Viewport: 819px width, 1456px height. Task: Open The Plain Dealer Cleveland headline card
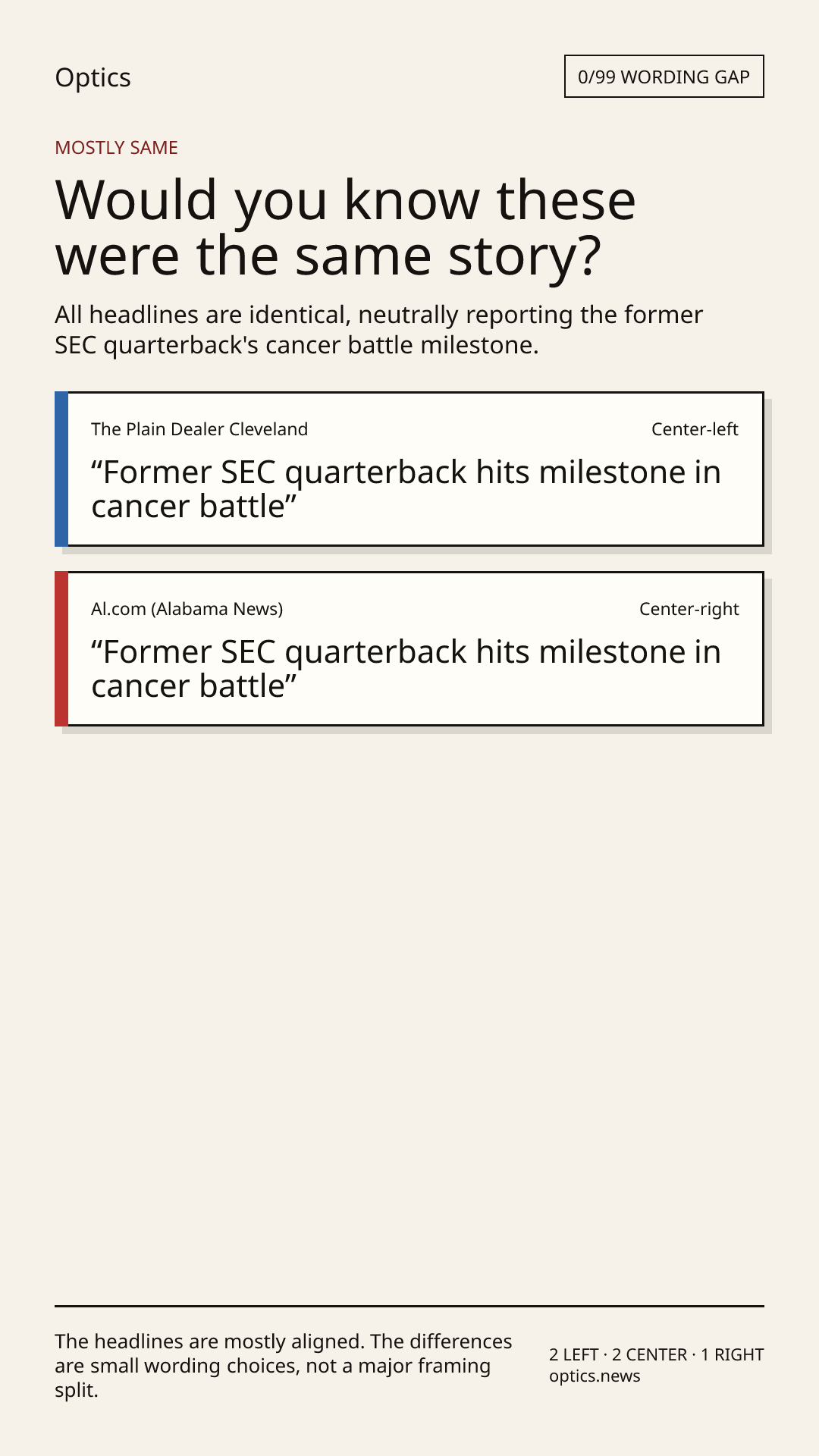[x=409, y=469]
